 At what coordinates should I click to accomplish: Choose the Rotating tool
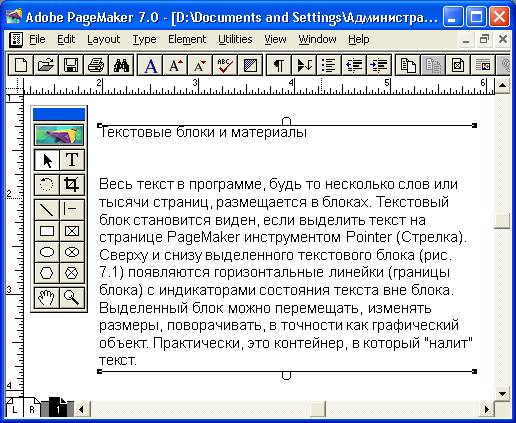click(47, 184)
